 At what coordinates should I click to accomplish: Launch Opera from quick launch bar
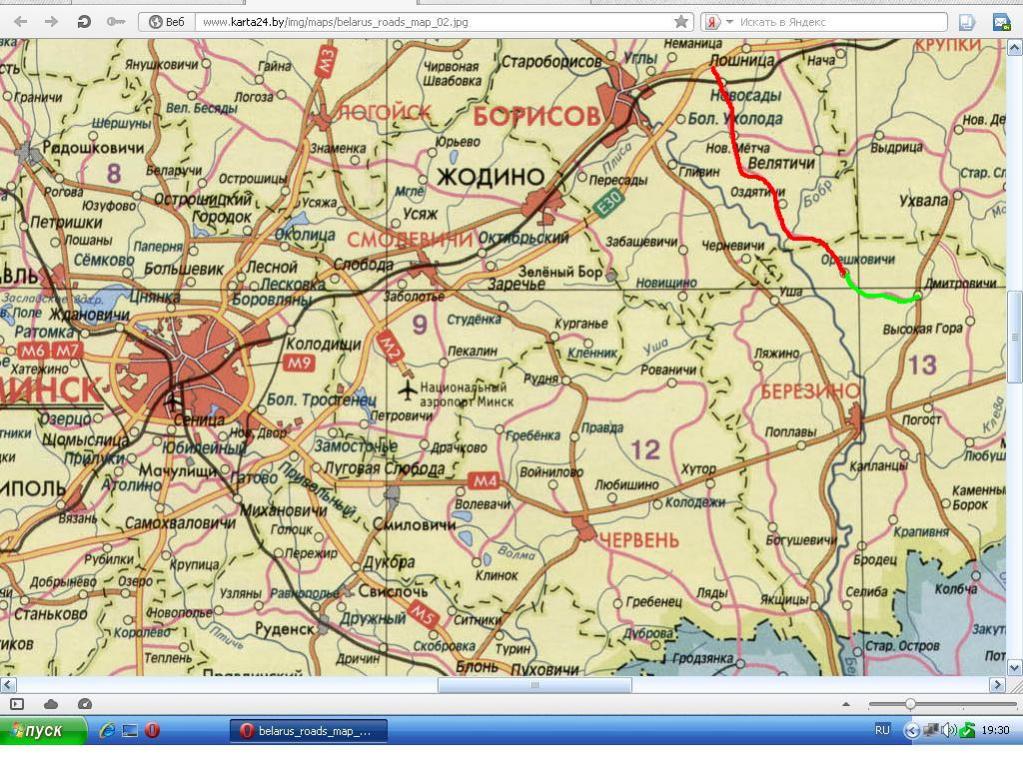pos(152,731)
